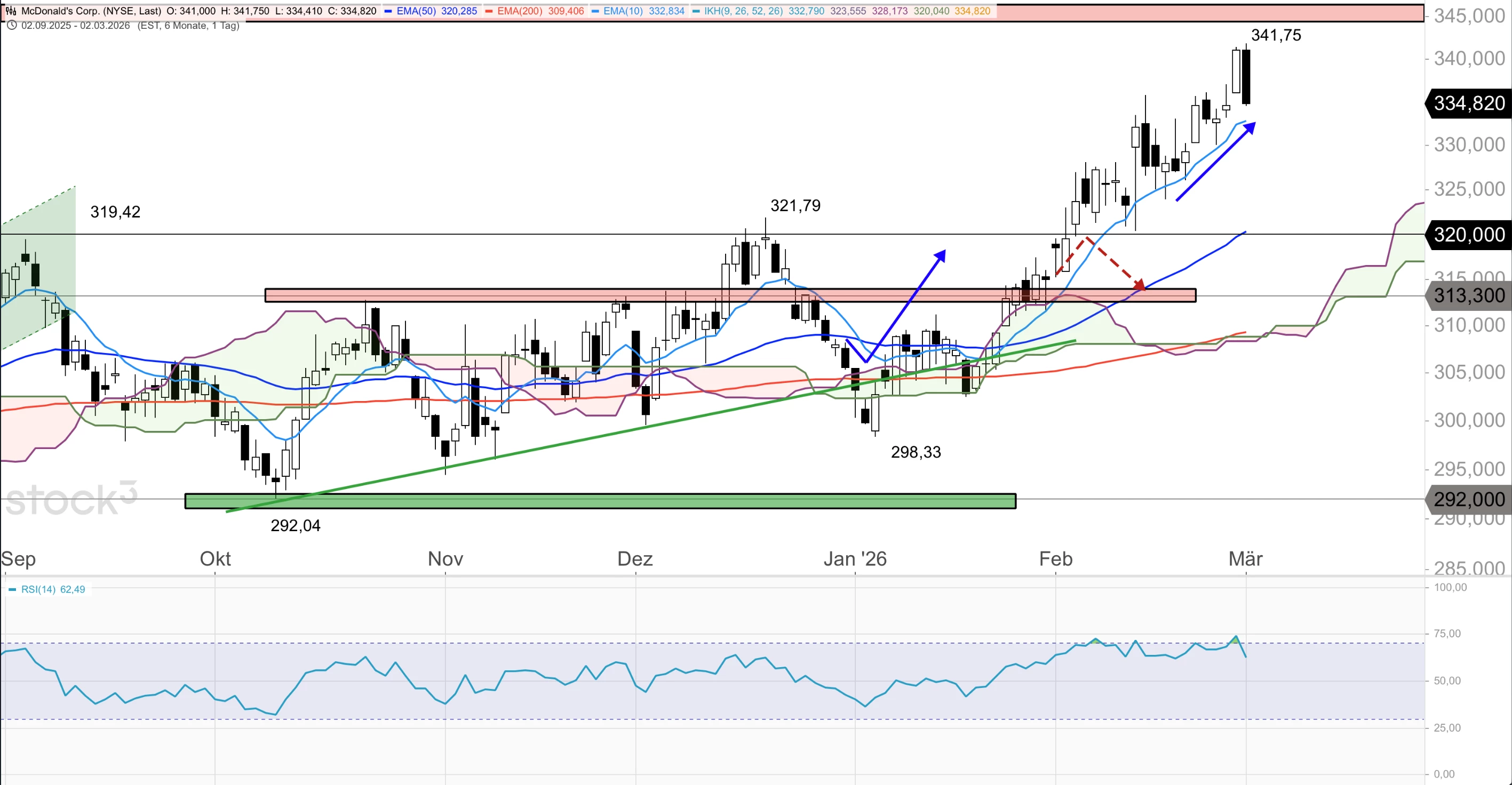Click the EMA(50) blue legend marker
The width and height of the screenshot is (1512, 785).
point(388,11)
